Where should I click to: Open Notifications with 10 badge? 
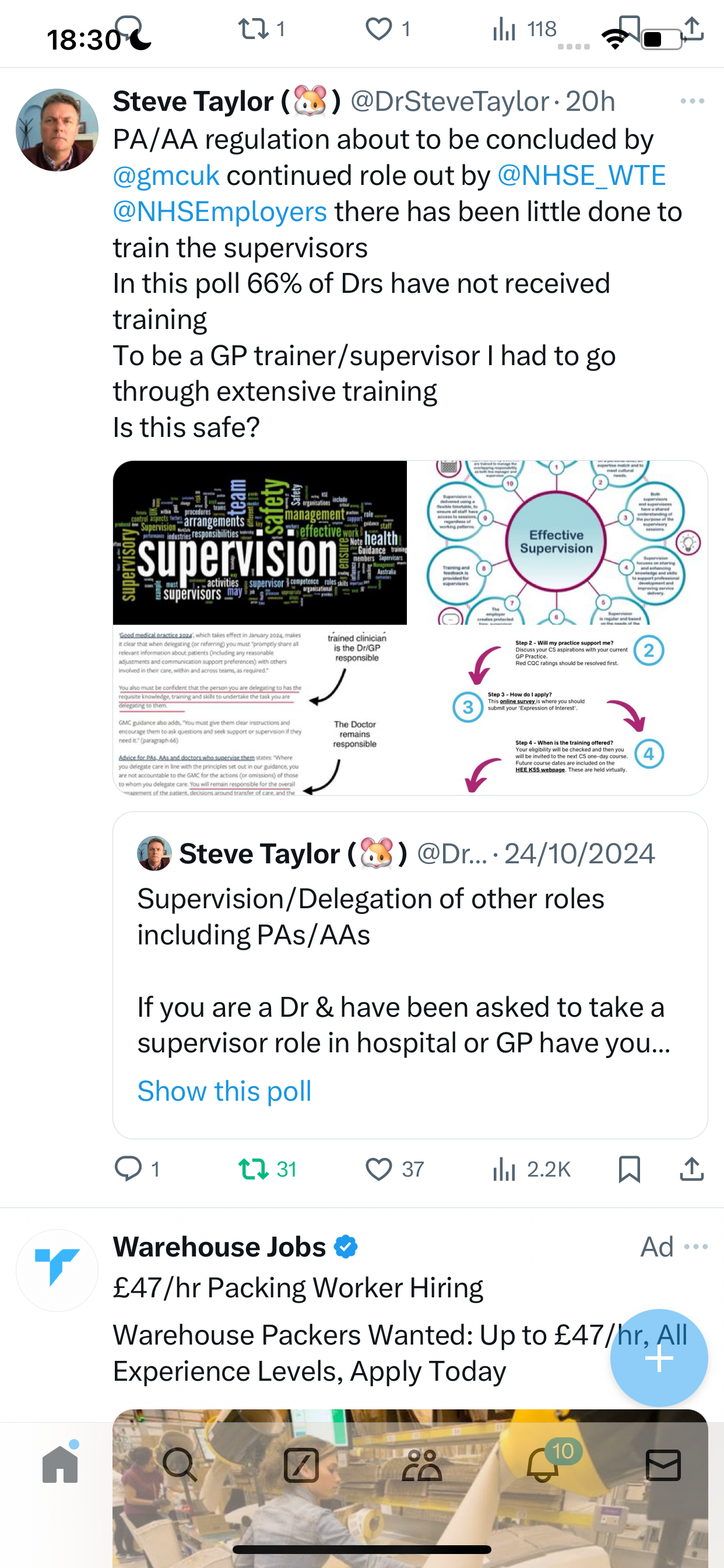(543, 1464)
